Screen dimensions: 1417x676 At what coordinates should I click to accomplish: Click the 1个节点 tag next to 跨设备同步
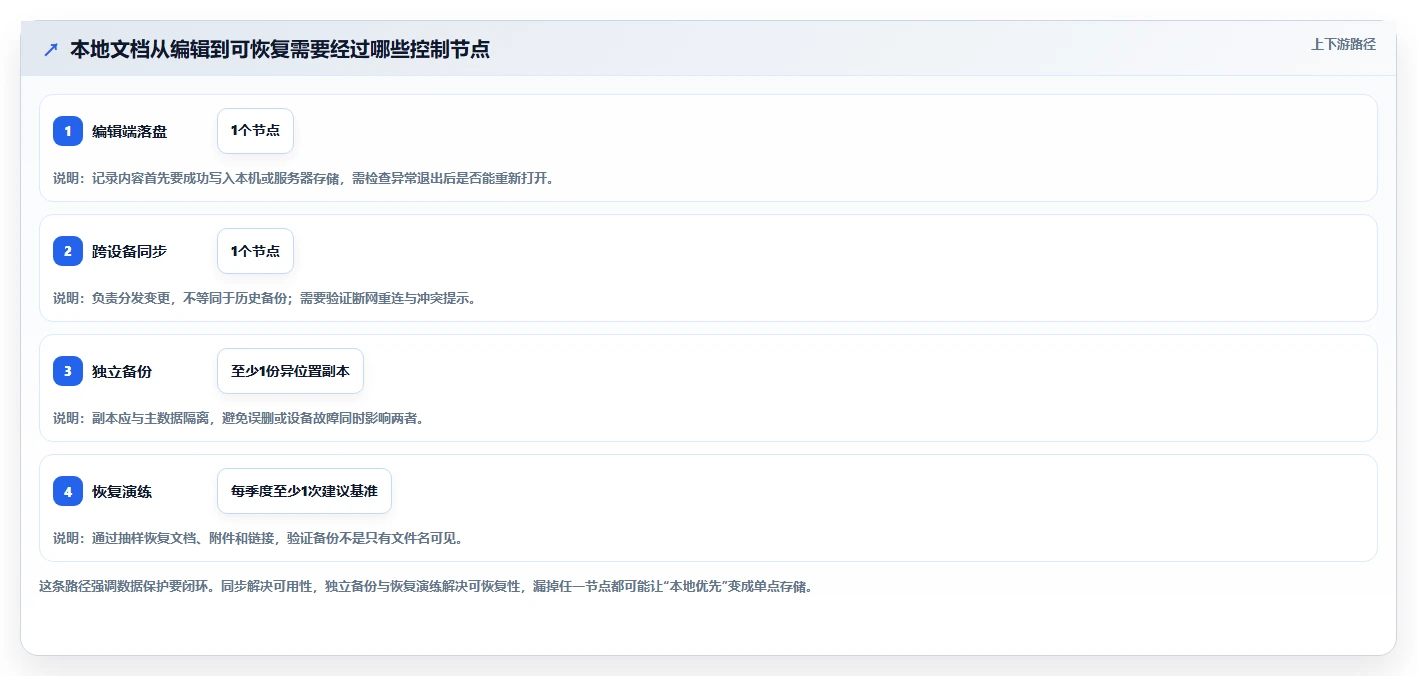coord(255,251)
